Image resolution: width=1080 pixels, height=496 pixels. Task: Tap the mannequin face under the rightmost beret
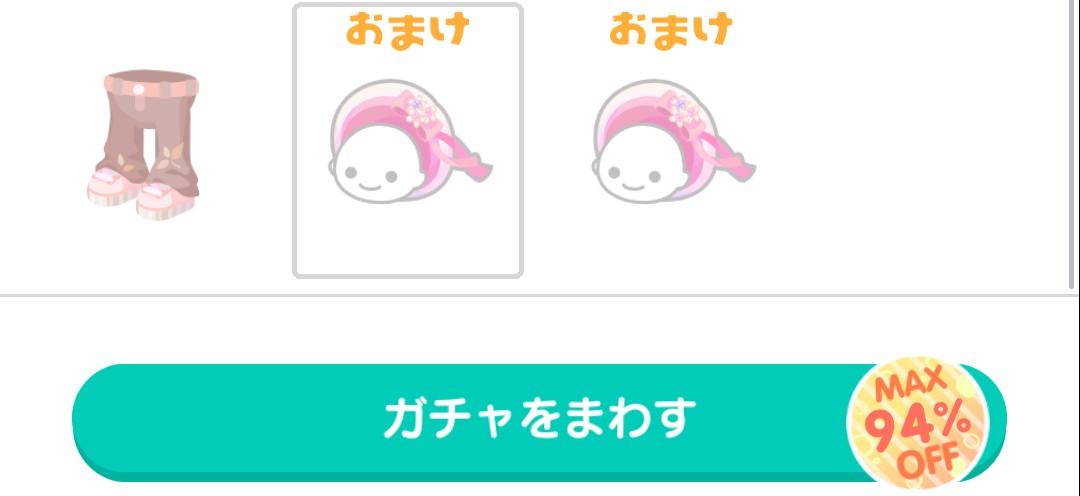(x=632, y=176)
